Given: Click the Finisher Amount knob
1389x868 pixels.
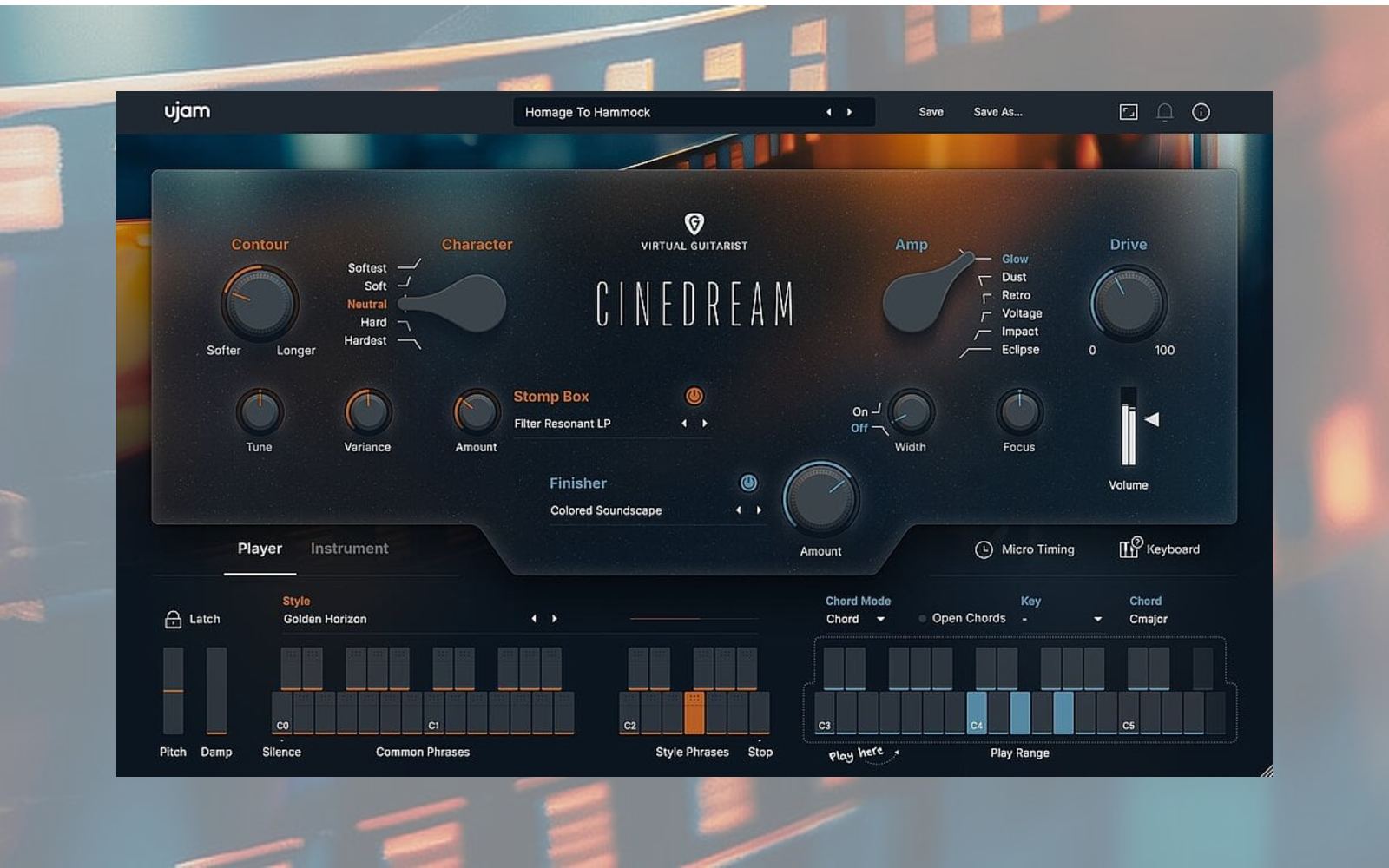Looking at the screenshot, I should pos(821,499).
